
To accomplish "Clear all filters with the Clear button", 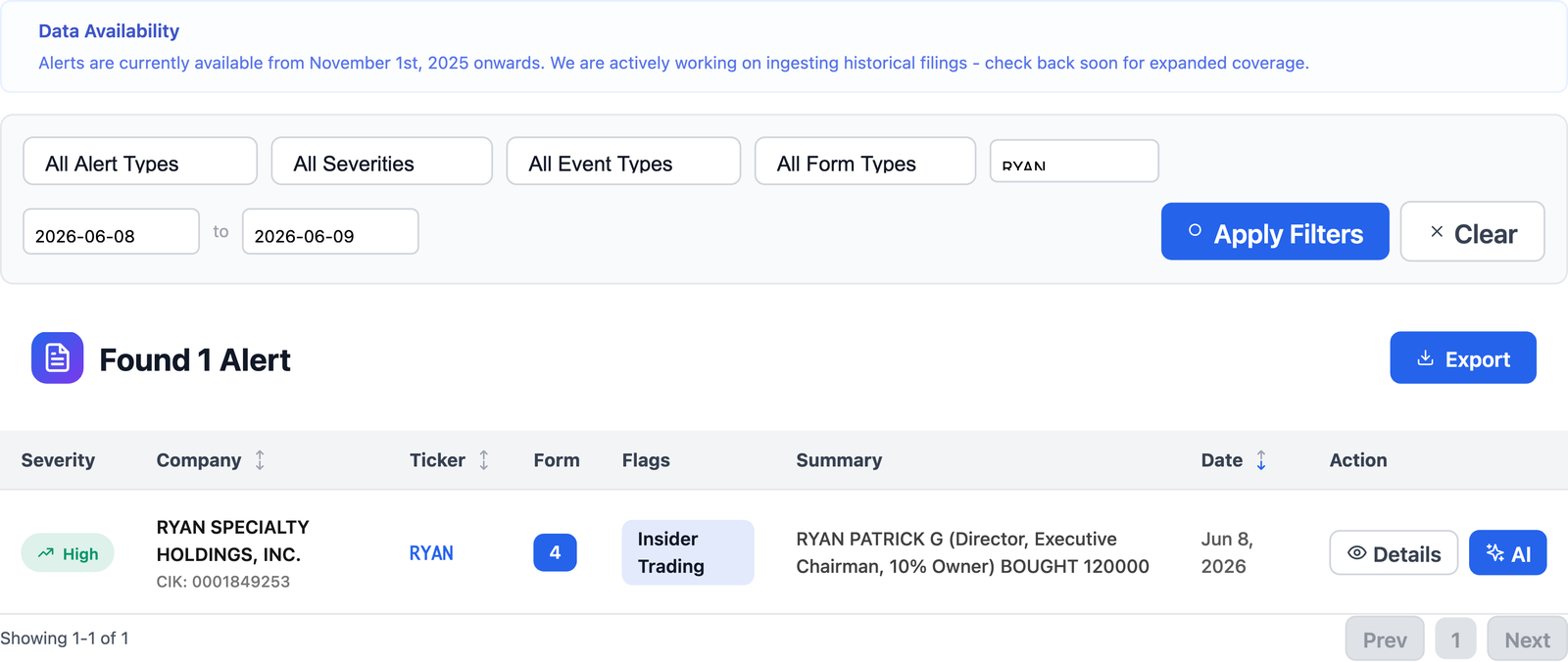I will pyautogui.click(x=1472, y=232).
